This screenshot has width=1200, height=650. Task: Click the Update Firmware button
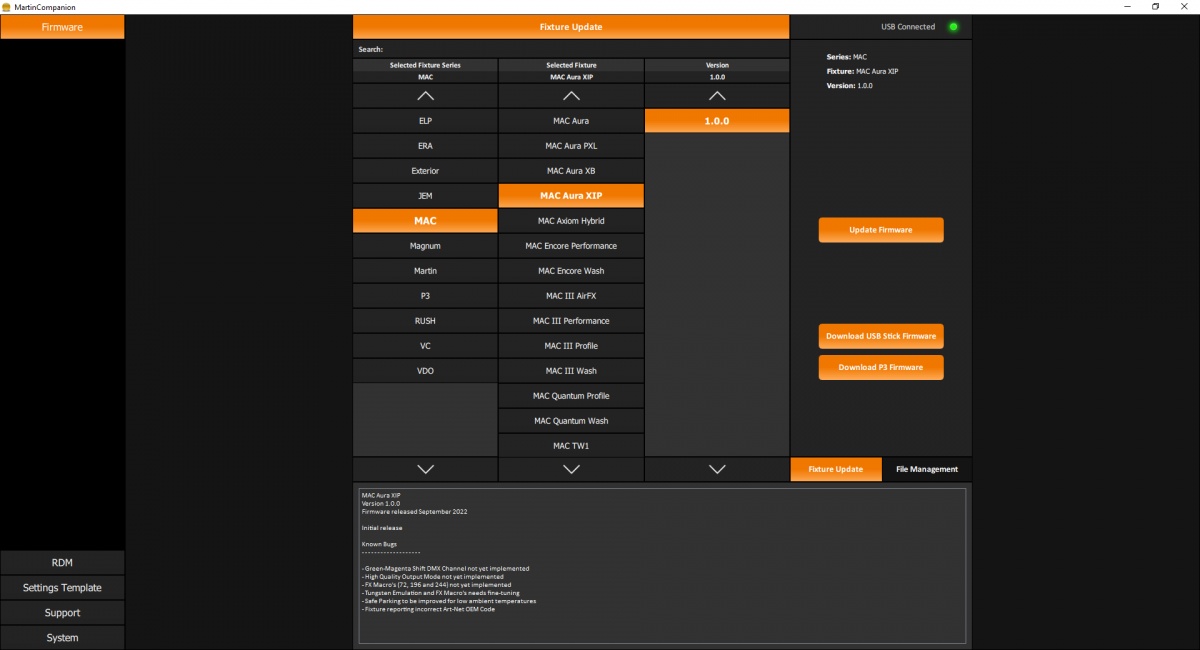tap(881, 230)
